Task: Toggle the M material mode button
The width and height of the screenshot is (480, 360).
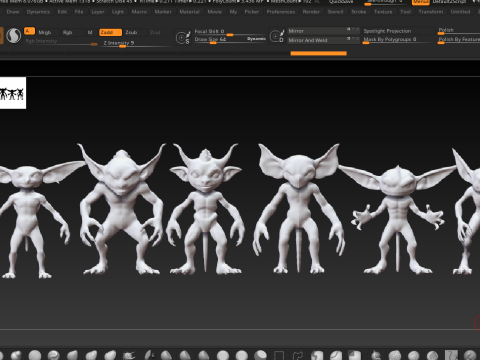Action: [x=90, y=32]
